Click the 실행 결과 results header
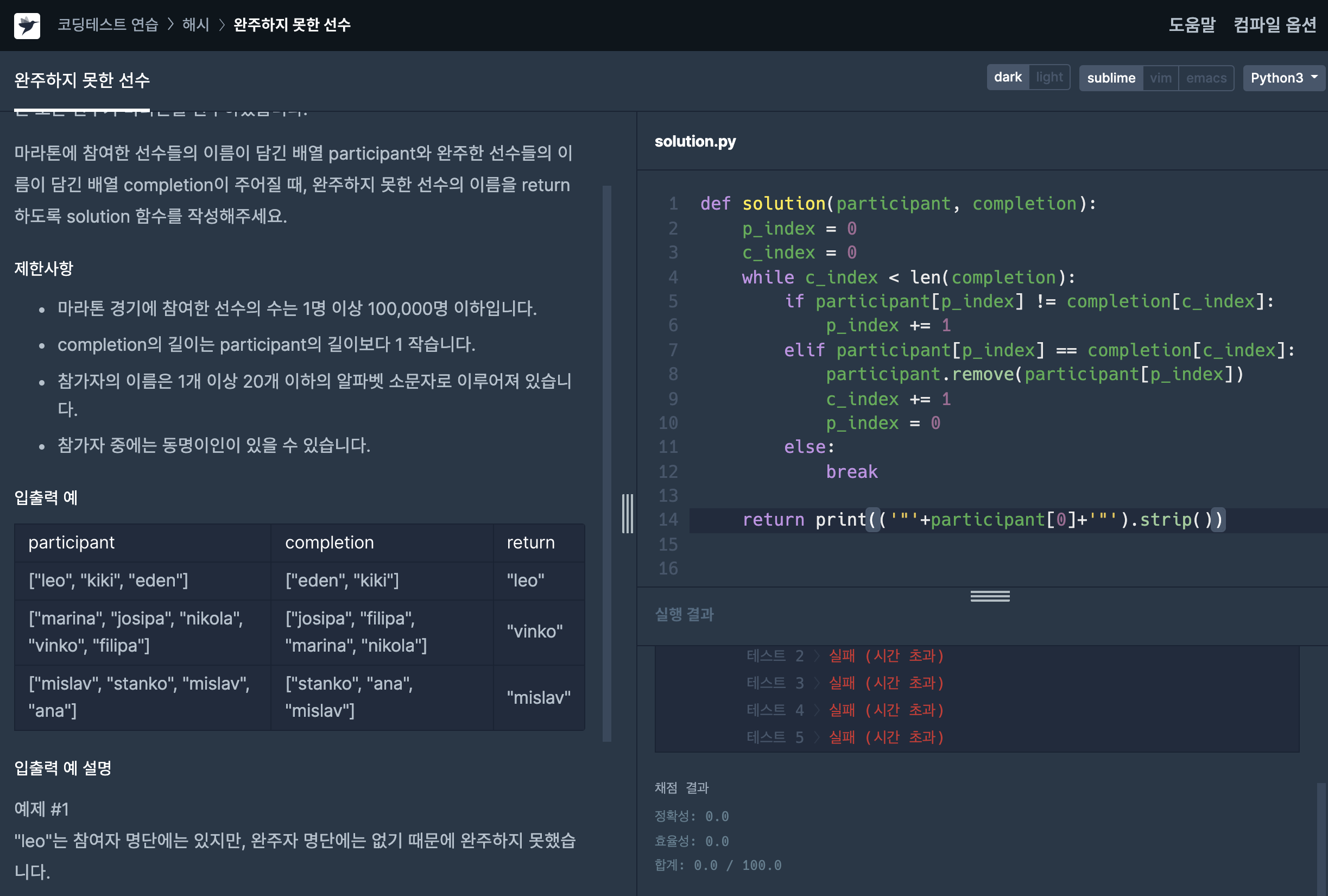This screenshot has height=896, width=1328. point(684,614)
